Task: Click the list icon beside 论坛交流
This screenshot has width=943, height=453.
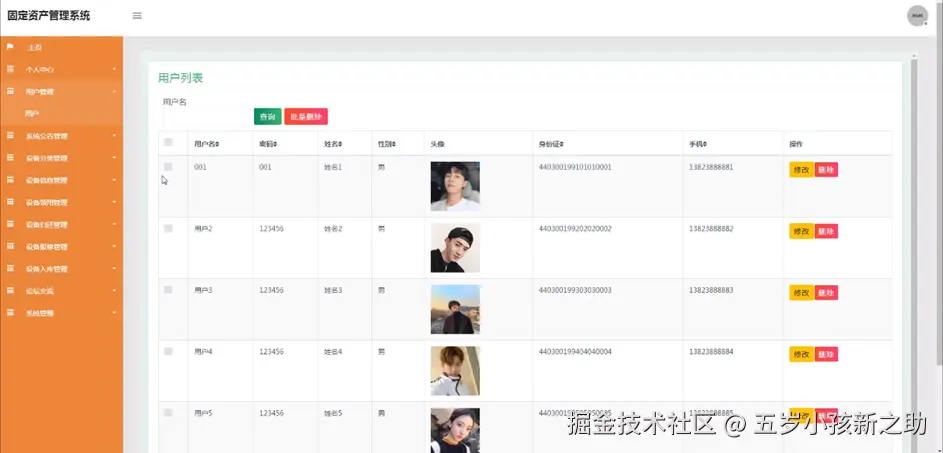Action: click(10, 291)
